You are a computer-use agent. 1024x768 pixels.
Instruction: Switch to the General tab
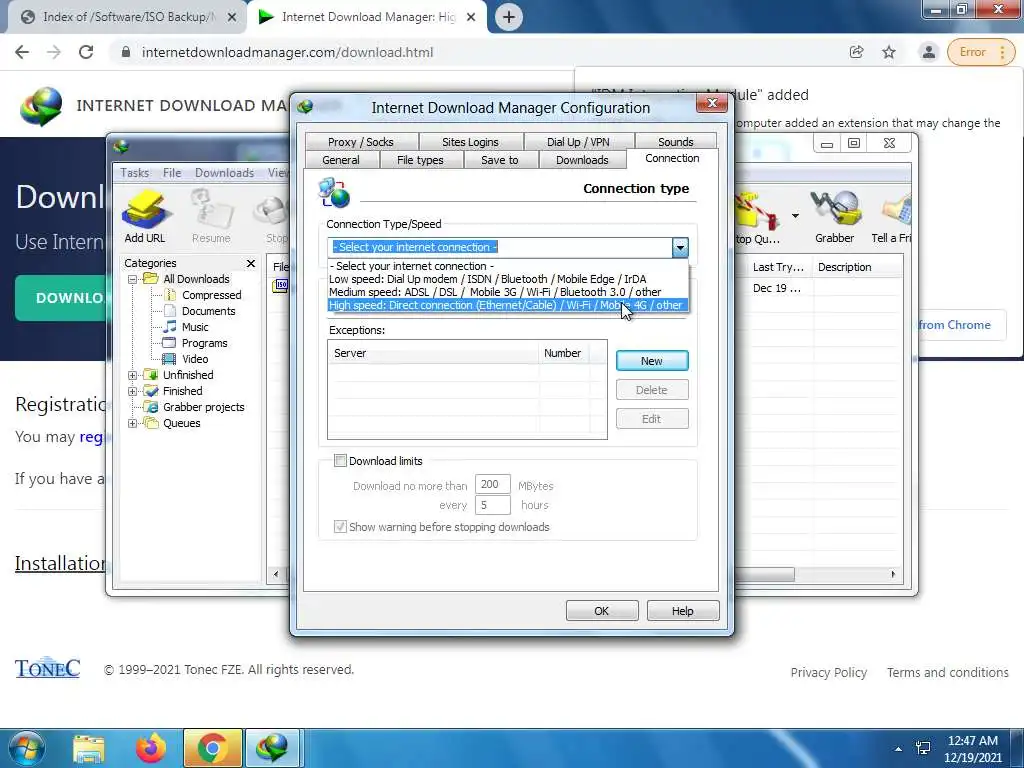[x=341, y=160]
